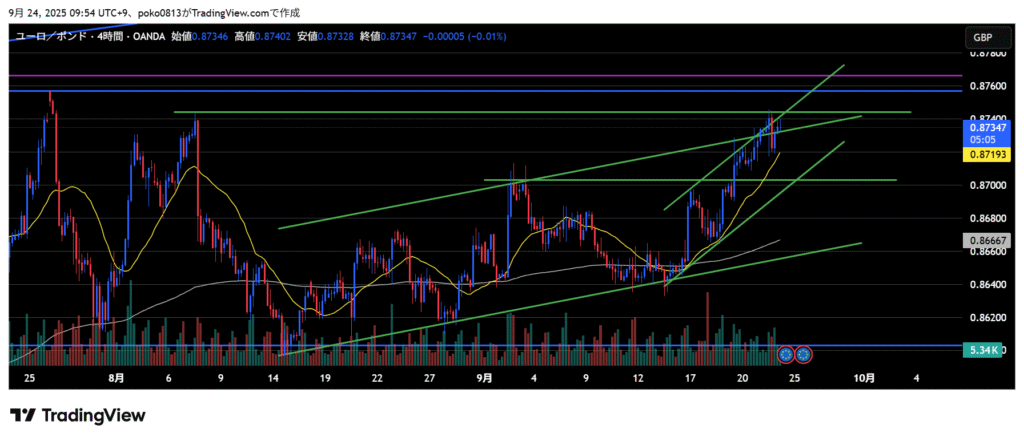
Task: Click the gray 0.86667 price label
Action: pos(984,241)
